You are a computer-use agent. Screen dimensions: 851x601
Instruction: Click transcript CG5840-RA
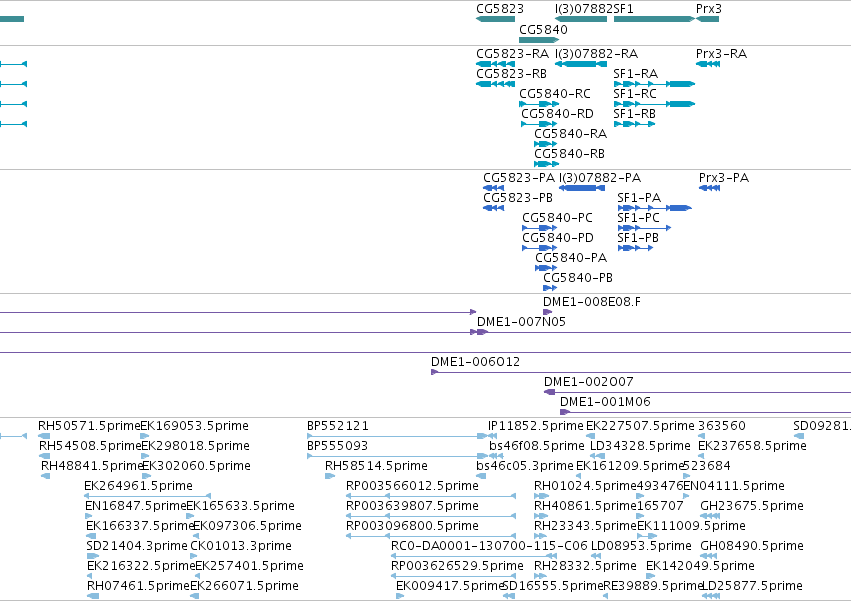(x=545, y=144)
